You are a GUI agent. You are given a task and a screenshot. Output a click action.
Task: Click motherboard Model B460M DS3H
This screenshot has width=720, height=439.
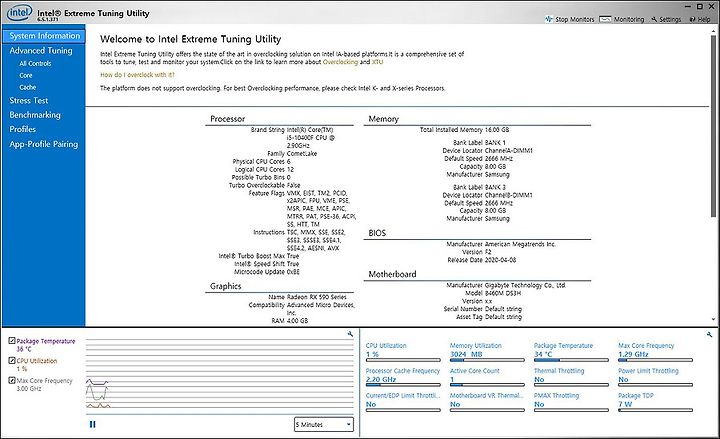coord(503,293)
